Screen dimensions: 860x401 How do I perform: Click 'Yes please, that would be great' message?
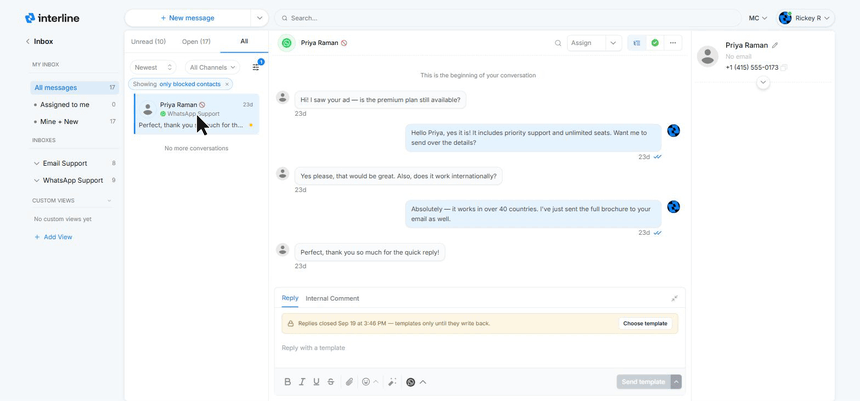tap(398, 176)
